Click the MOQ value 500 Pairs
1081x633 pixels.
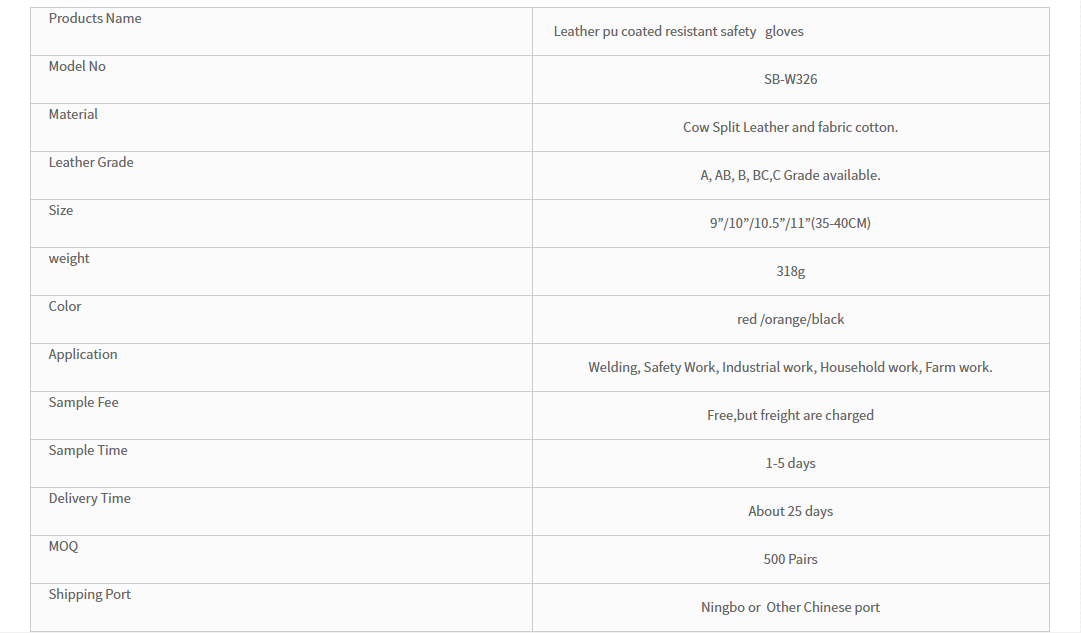(790, 559)
